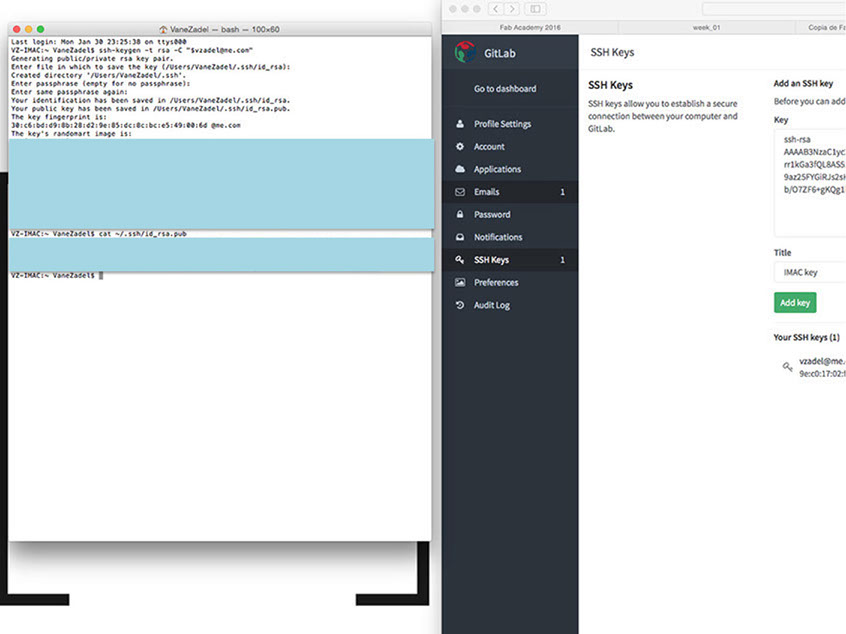
Task: Click the Terminal window title bar
Action: (x=220, y=29)
